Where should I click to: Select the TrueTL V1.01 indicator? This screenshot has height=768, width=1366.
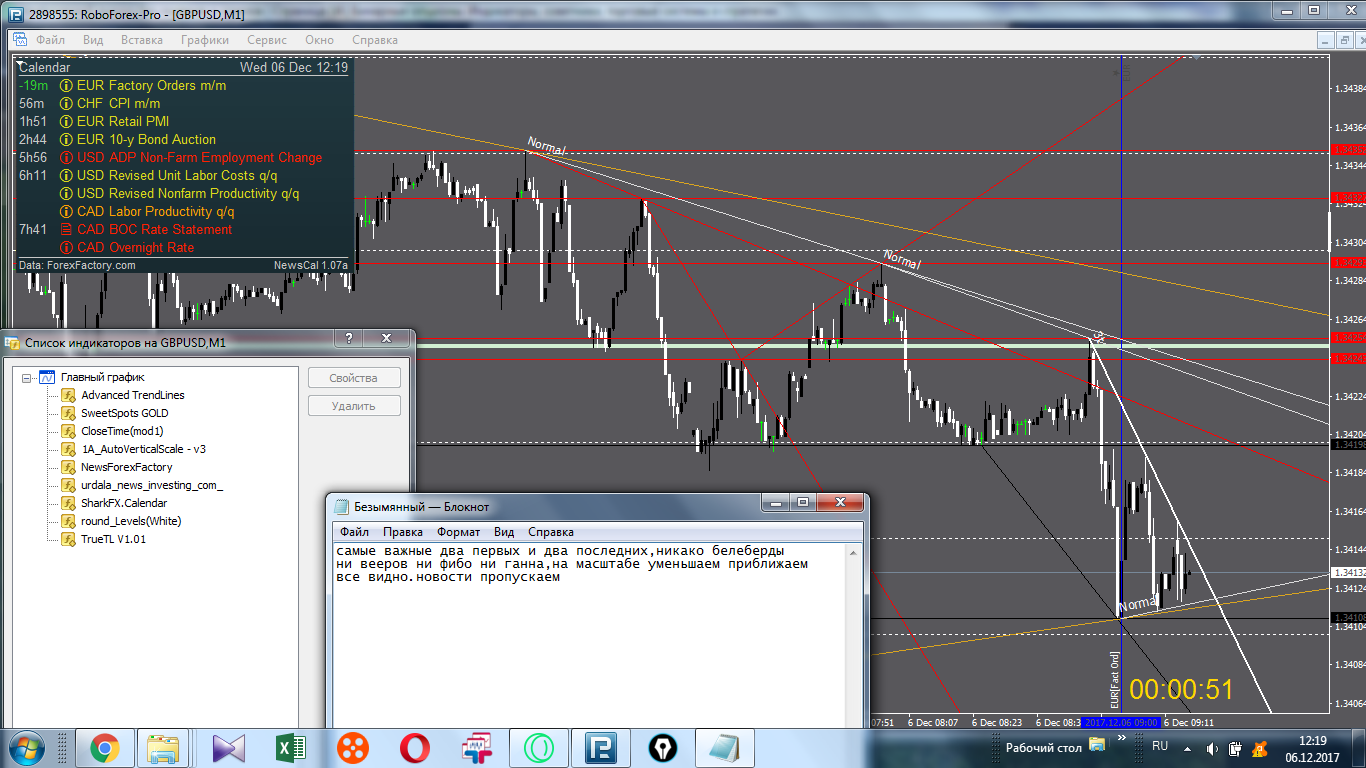tap(113, 539)
